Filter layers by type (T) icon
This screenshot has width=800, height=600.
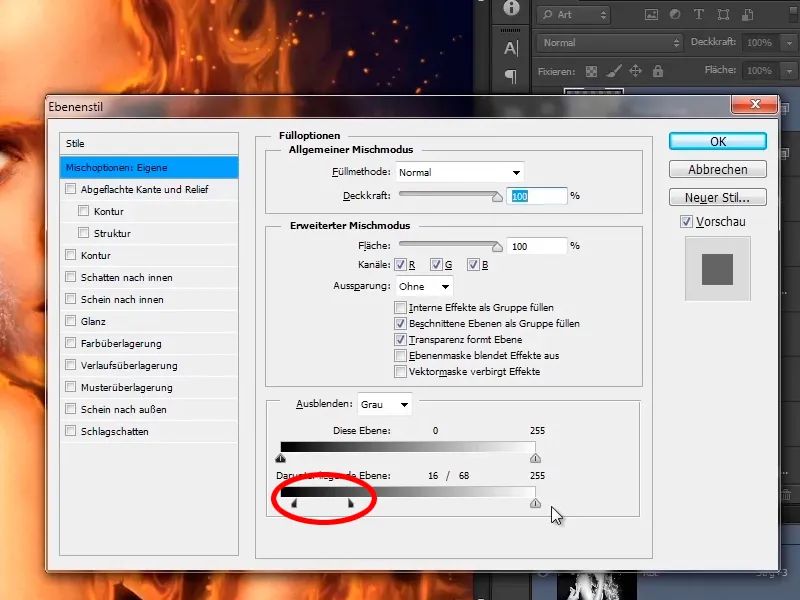(x=699, y=15)
